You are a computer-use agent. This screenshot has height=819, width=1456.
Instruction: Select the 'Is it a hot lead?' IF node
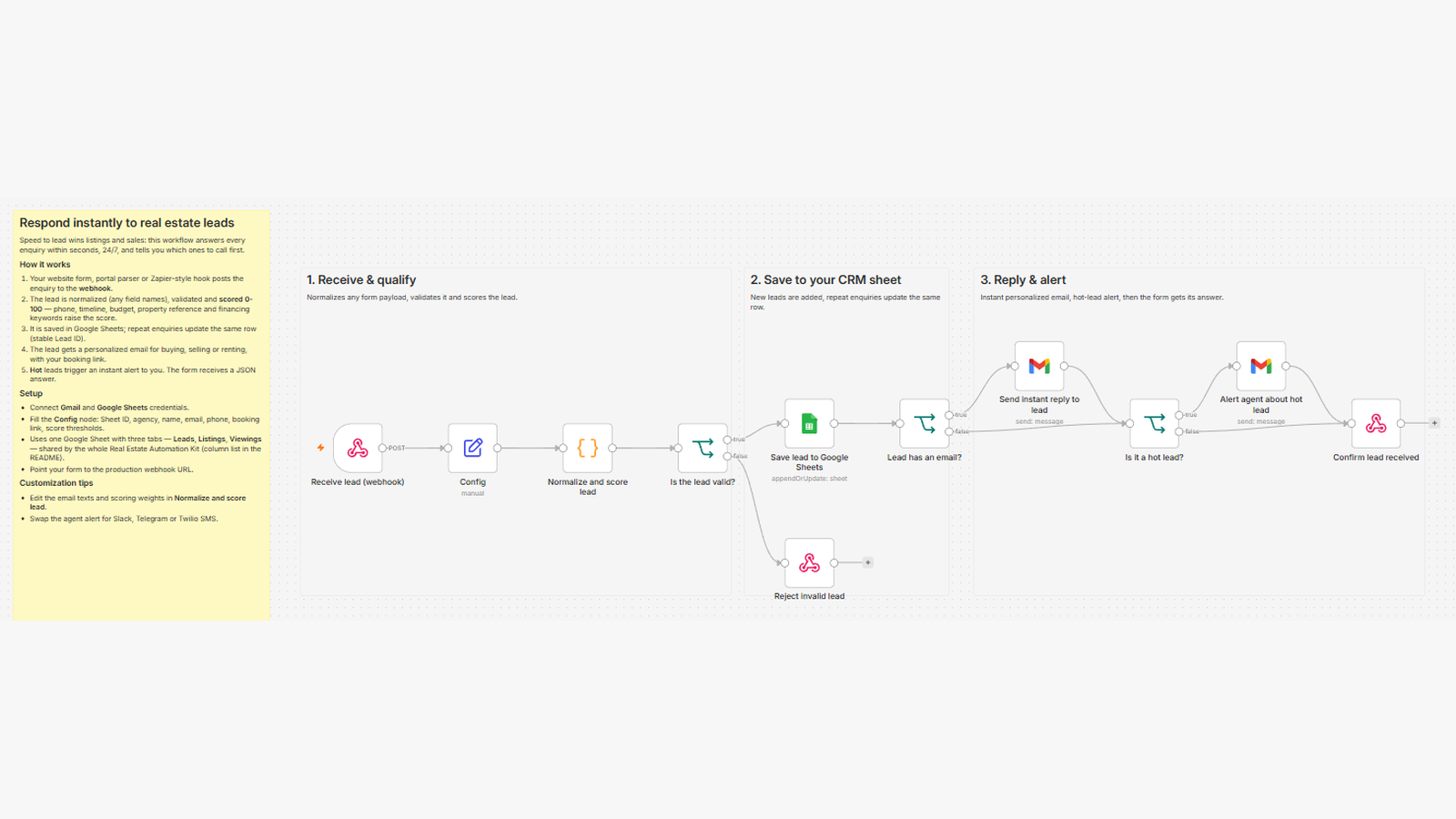click(1154, 423)
